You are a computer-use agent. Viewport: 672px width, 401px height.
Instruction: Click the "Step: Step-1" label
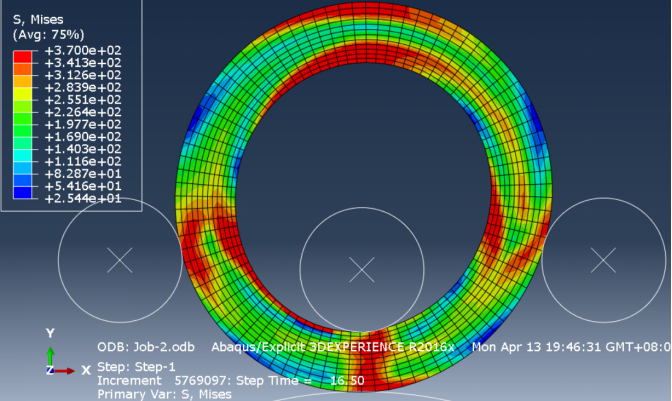[x=136, y=367]
